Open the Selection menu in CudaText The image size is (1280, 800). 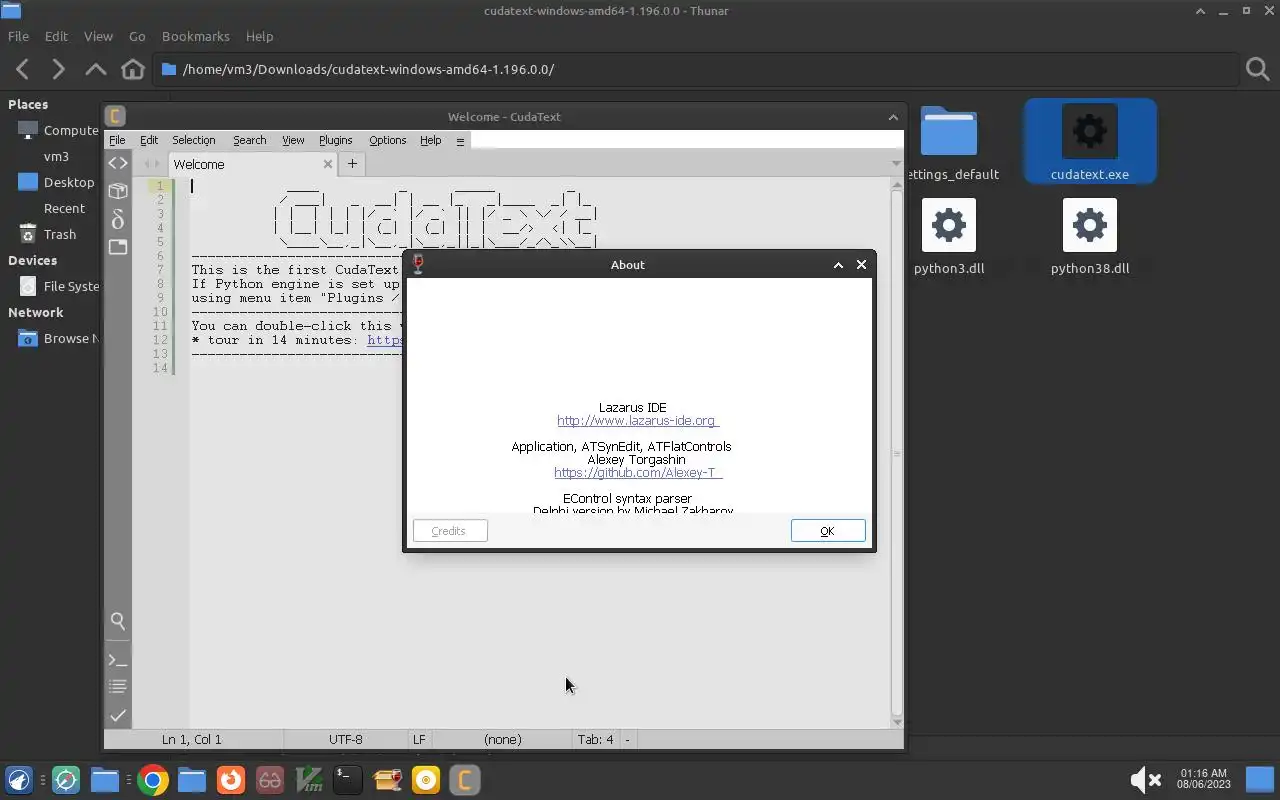click(x=193, y=140)
